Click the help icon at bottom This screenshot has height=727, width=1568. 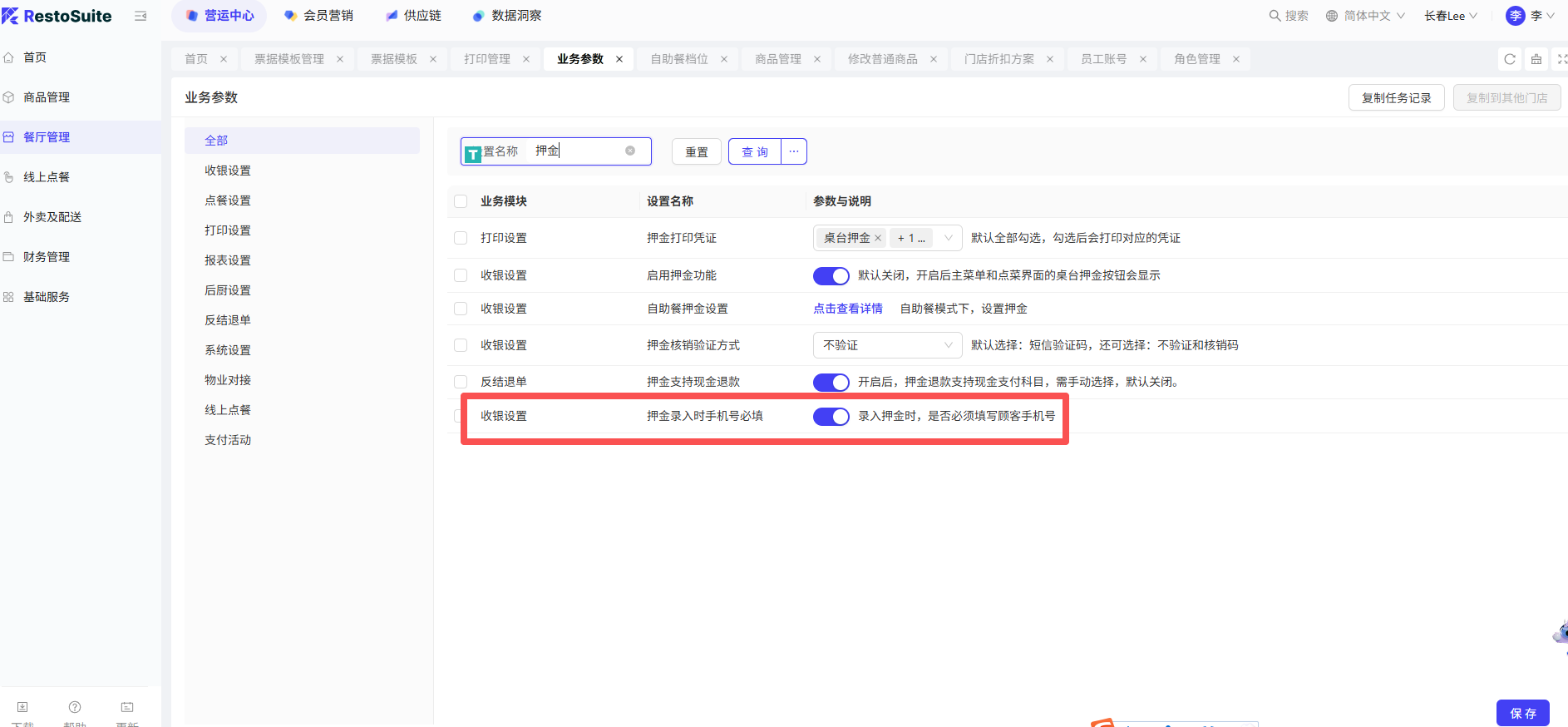point(75,707)
